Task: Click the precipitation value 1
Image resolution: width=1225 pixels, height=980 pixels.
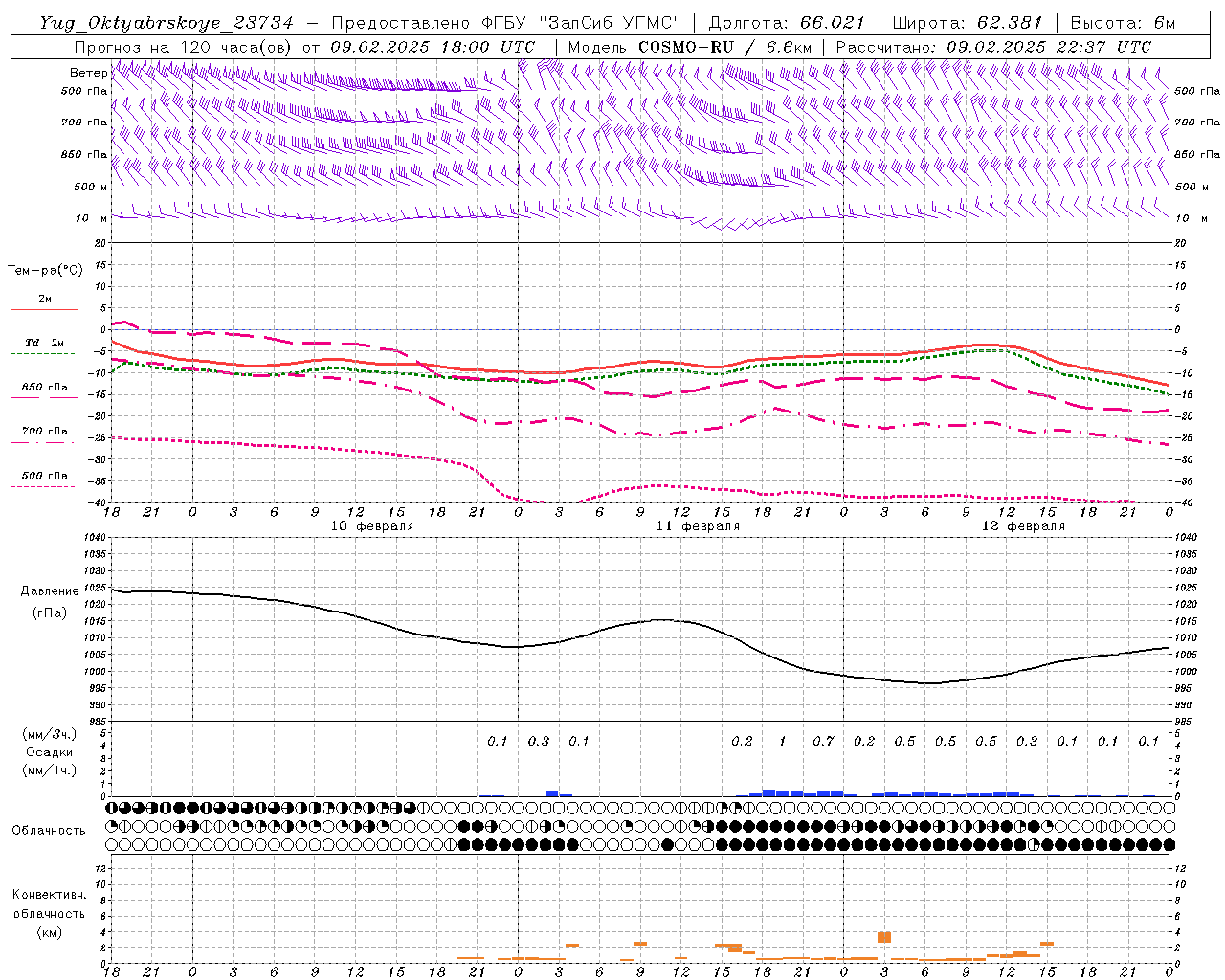Action: pyautogui.click(x=783, y=742)
